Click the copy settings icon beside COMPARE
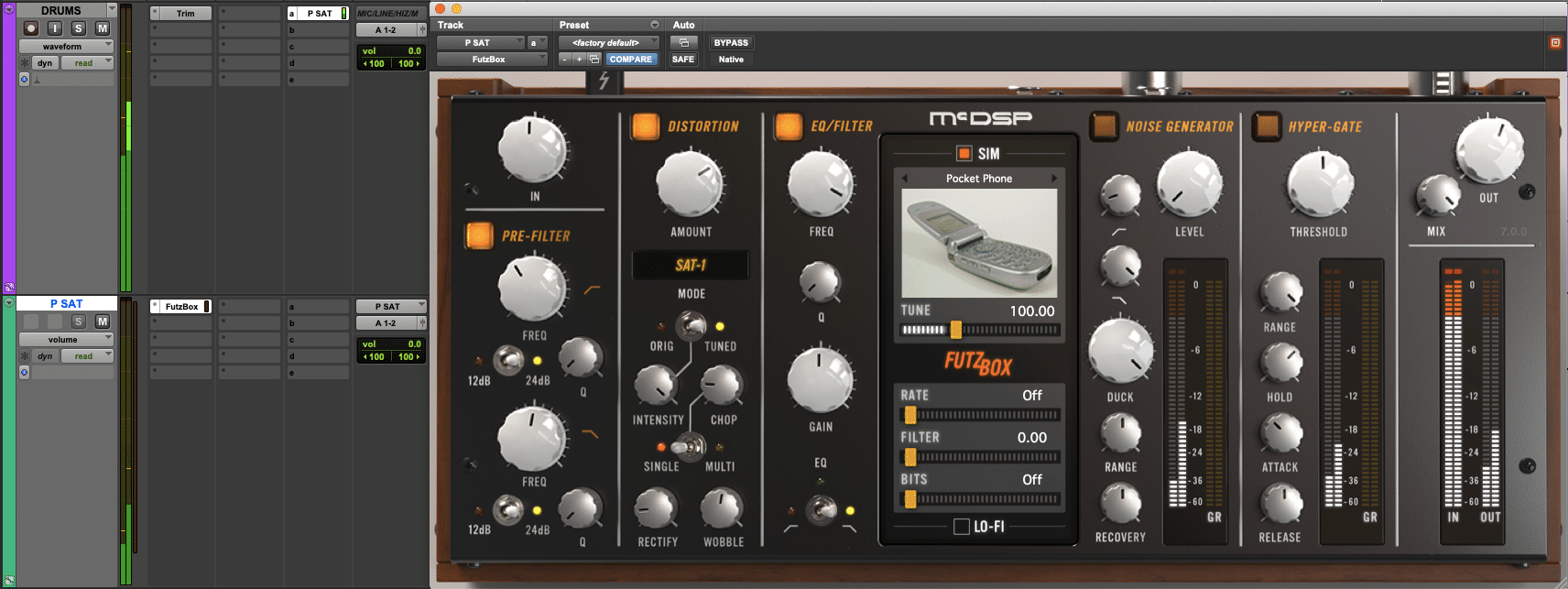This screenshot has width=1568, height=589. [593, 59]
